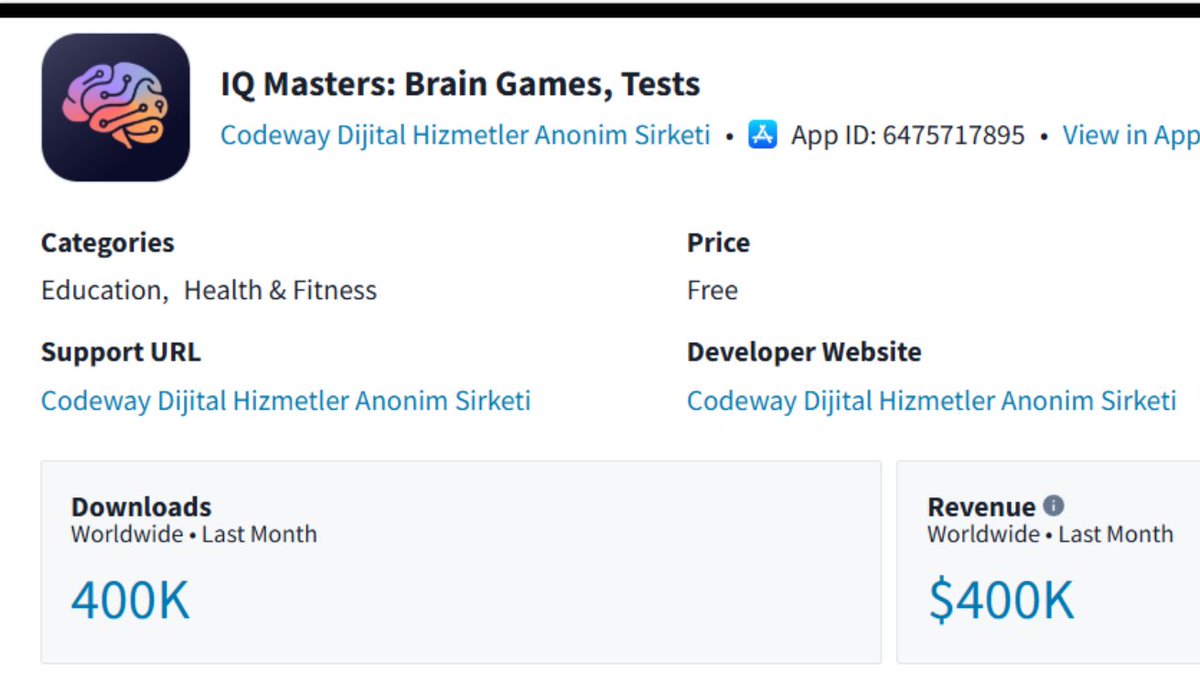Click the Price heading label

tap(718, 243)
